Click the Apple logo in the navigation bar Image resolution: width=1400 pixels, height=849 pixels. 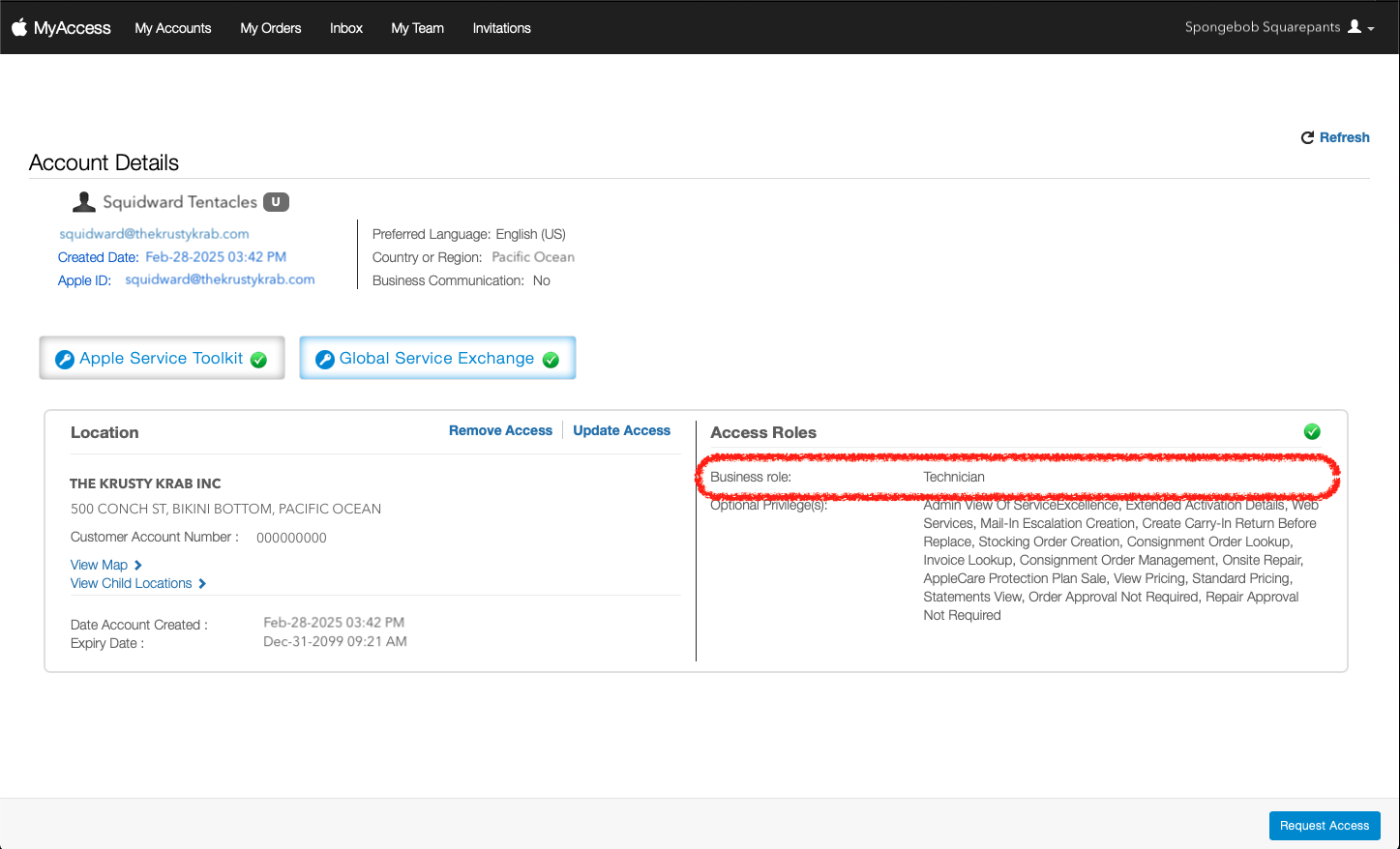(19, 27)
